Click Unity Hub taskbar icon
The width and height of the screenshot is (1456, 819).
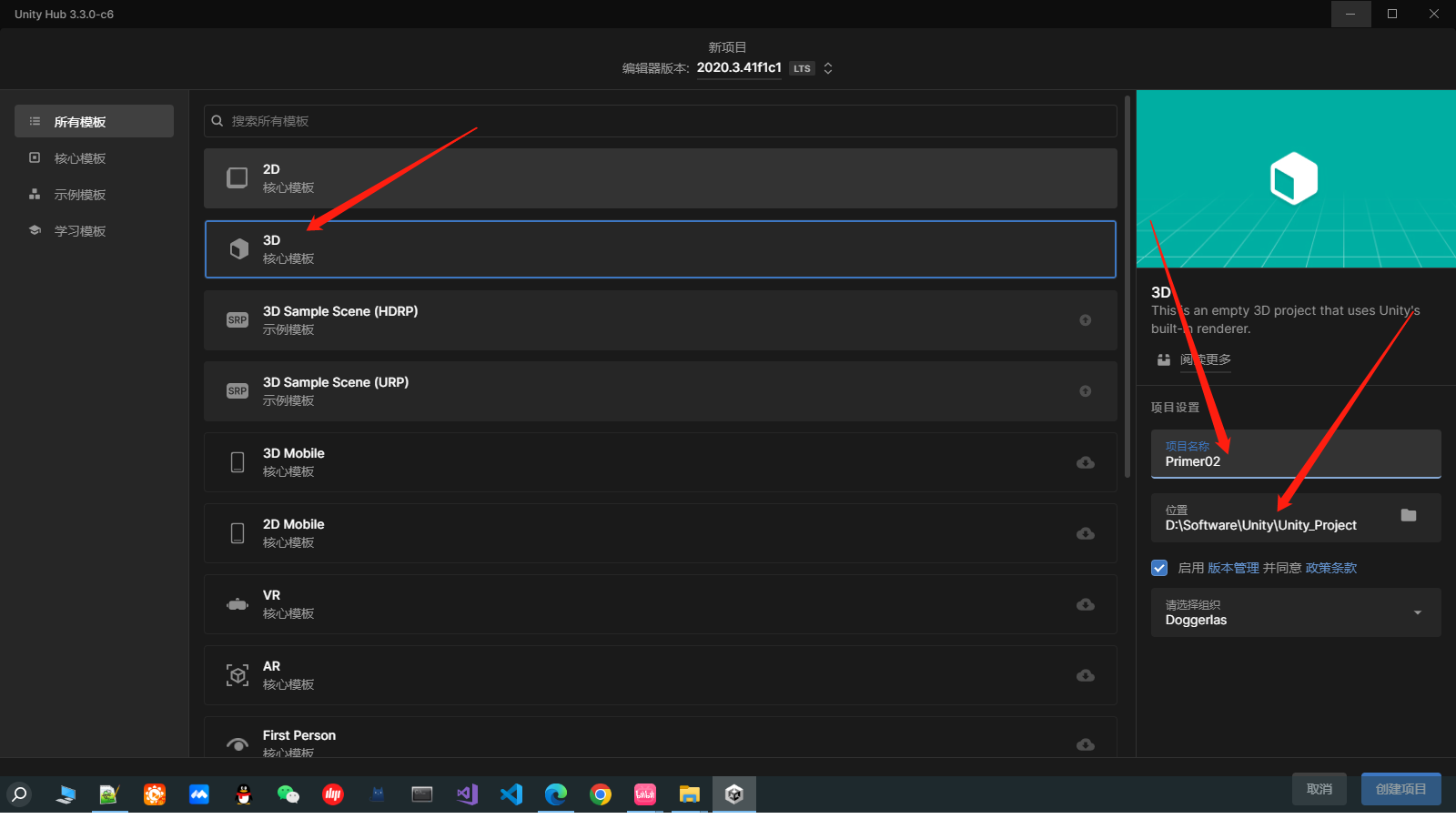coord(734,794)
